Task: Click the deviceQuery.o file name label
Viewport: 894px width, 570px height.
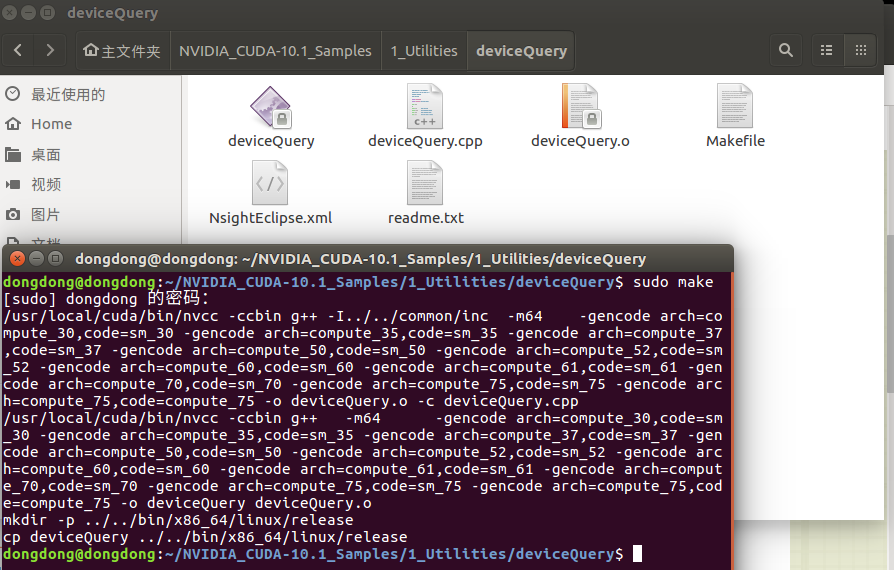Action: coord(580,141)
